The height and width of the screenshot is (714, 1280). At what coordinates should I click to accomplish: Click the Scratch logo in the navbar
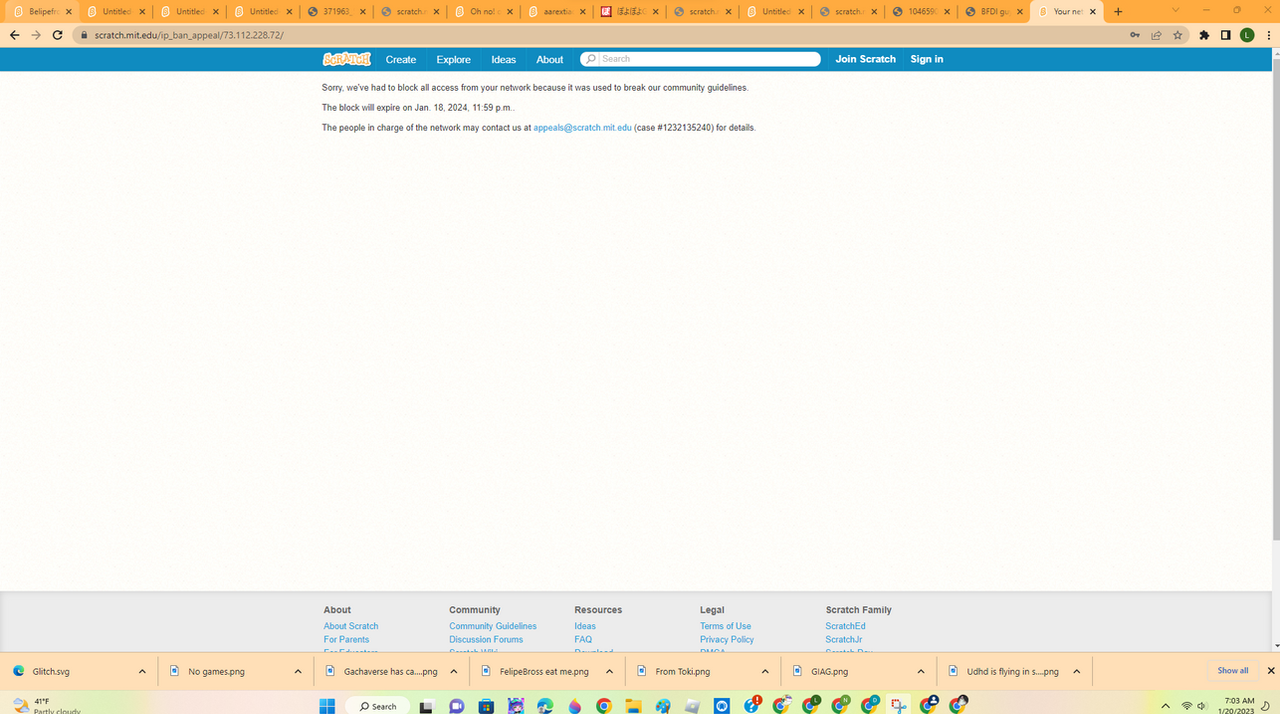click(x=347, y=59)
